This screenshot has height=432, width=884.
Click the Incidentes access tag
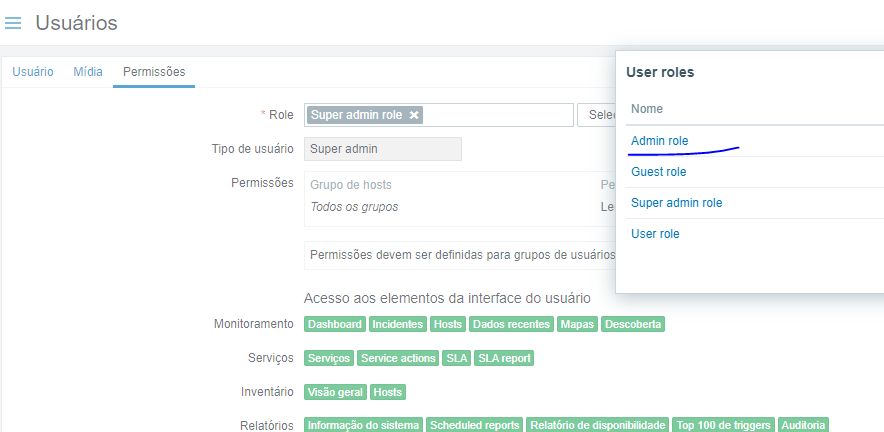(398, 325)
